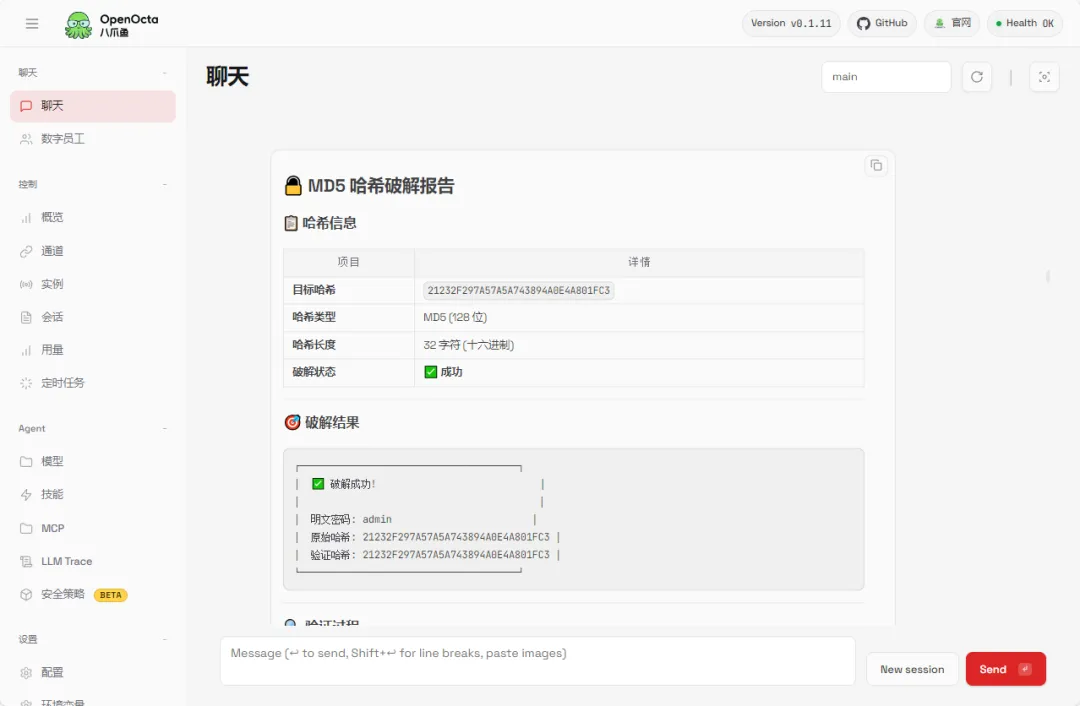Open 实例 instances page
1080x706 pixels.
pos(93,284)
